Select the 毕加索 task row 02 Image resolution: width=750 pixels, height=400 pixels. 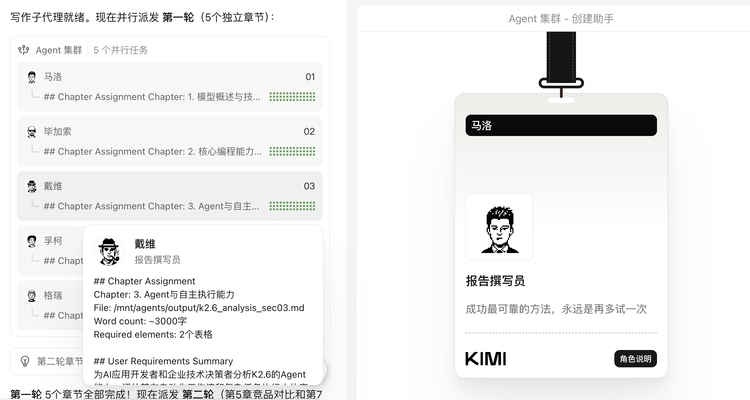point(170,132)
